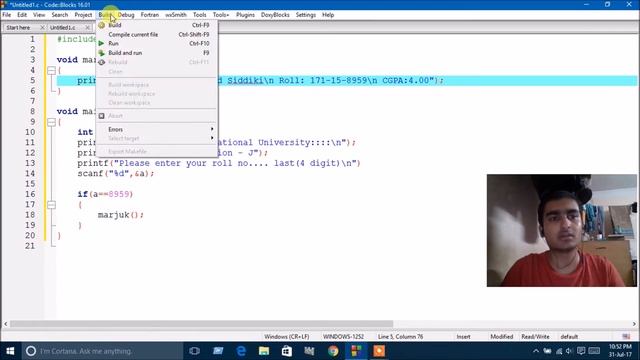Screen dimensions: 640x360
Task: Open the Search menu
Action: coord(60,15)
